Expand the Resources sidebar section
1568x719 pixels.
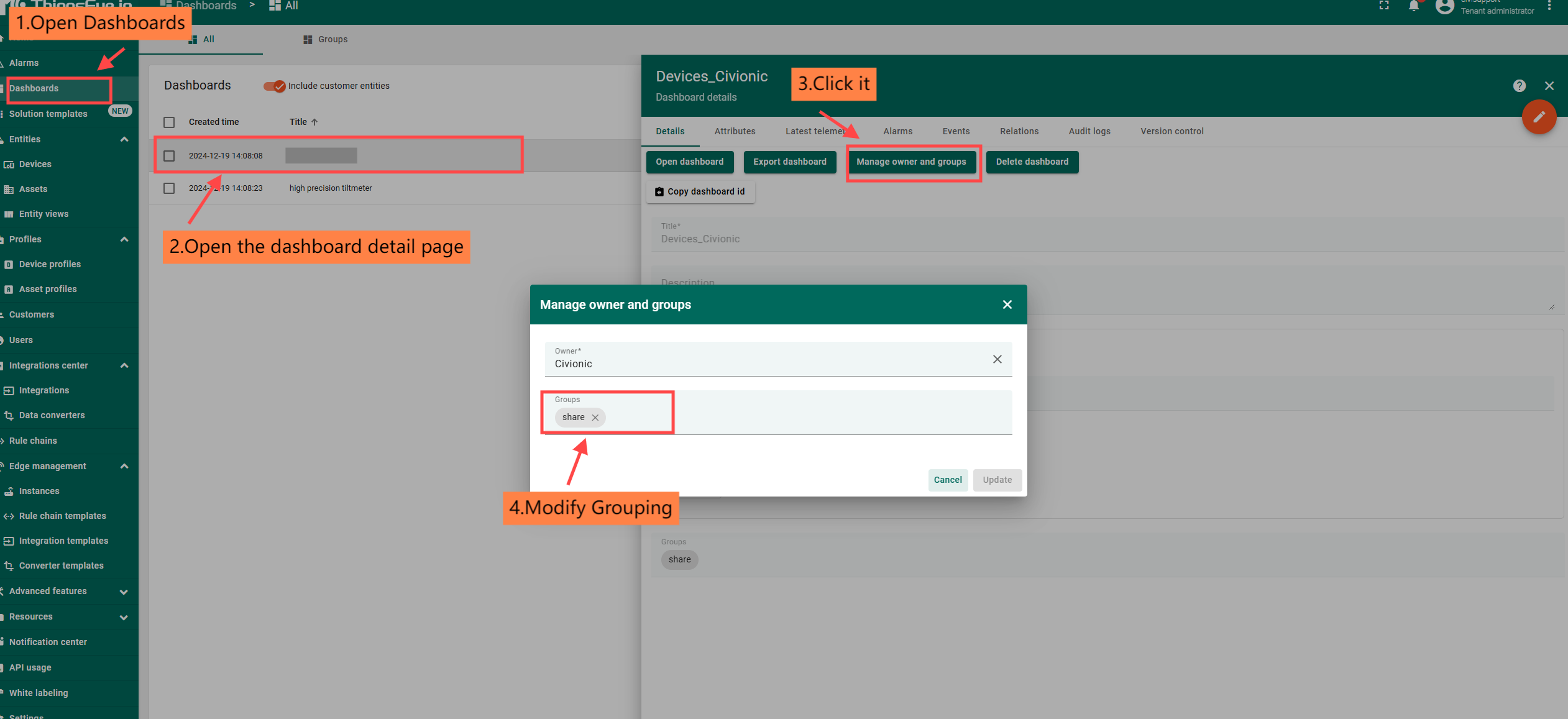(124, 616)
